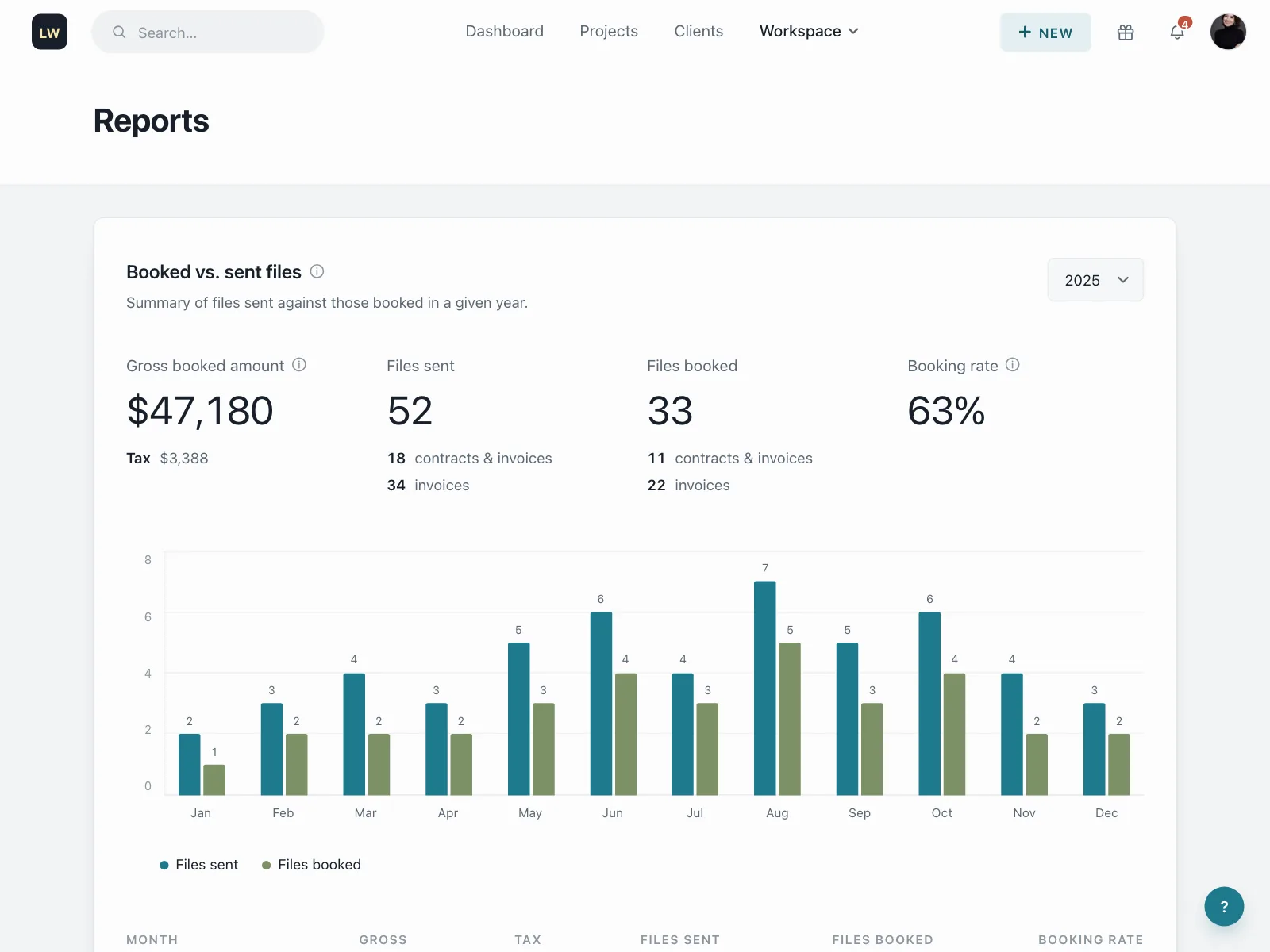
Task: Go to the Projects tab
Action: click(x=609, y=32)
